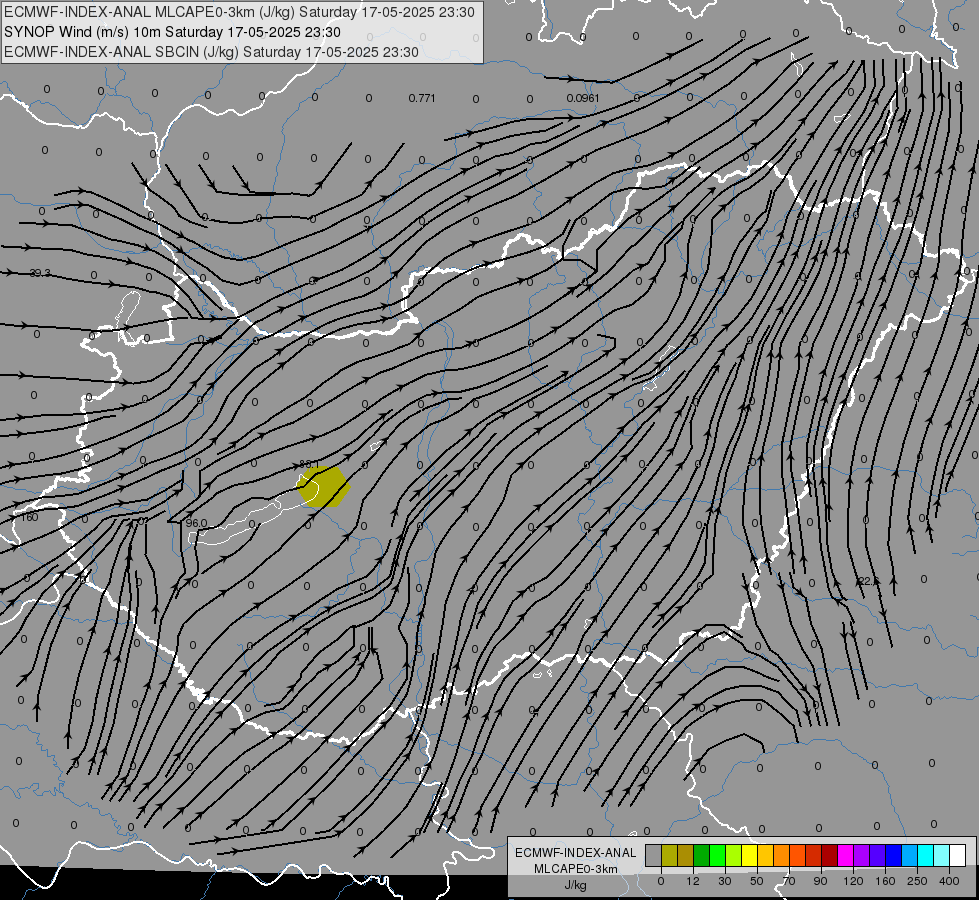The image size is (979, 900).
Task: Select the SYNOP Wind (m/s) 10m title line
Action: point(172,32)
